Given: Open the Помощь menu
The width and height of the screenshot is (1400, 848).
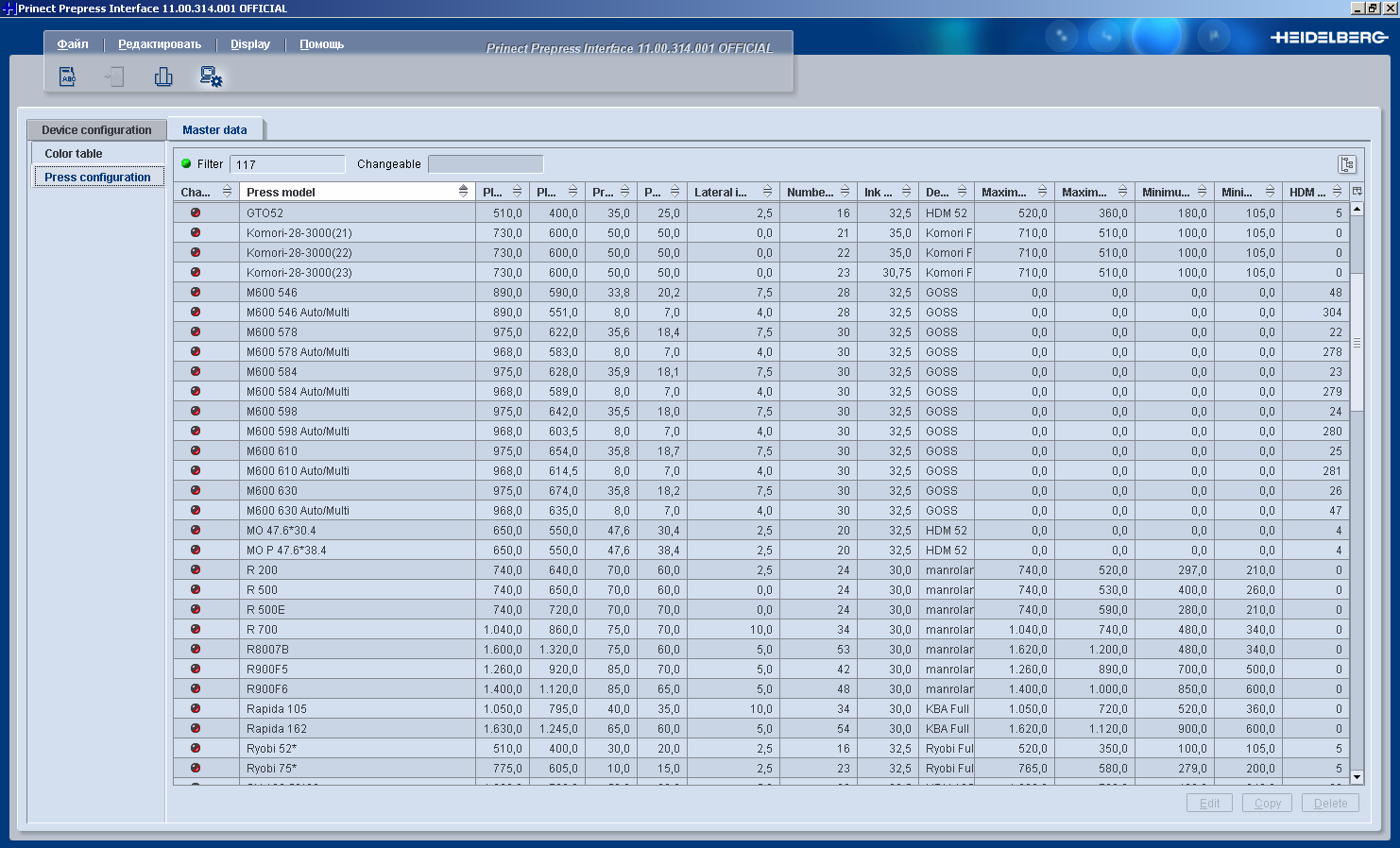Looking at the screenshot, I should (x=322, y=44).
